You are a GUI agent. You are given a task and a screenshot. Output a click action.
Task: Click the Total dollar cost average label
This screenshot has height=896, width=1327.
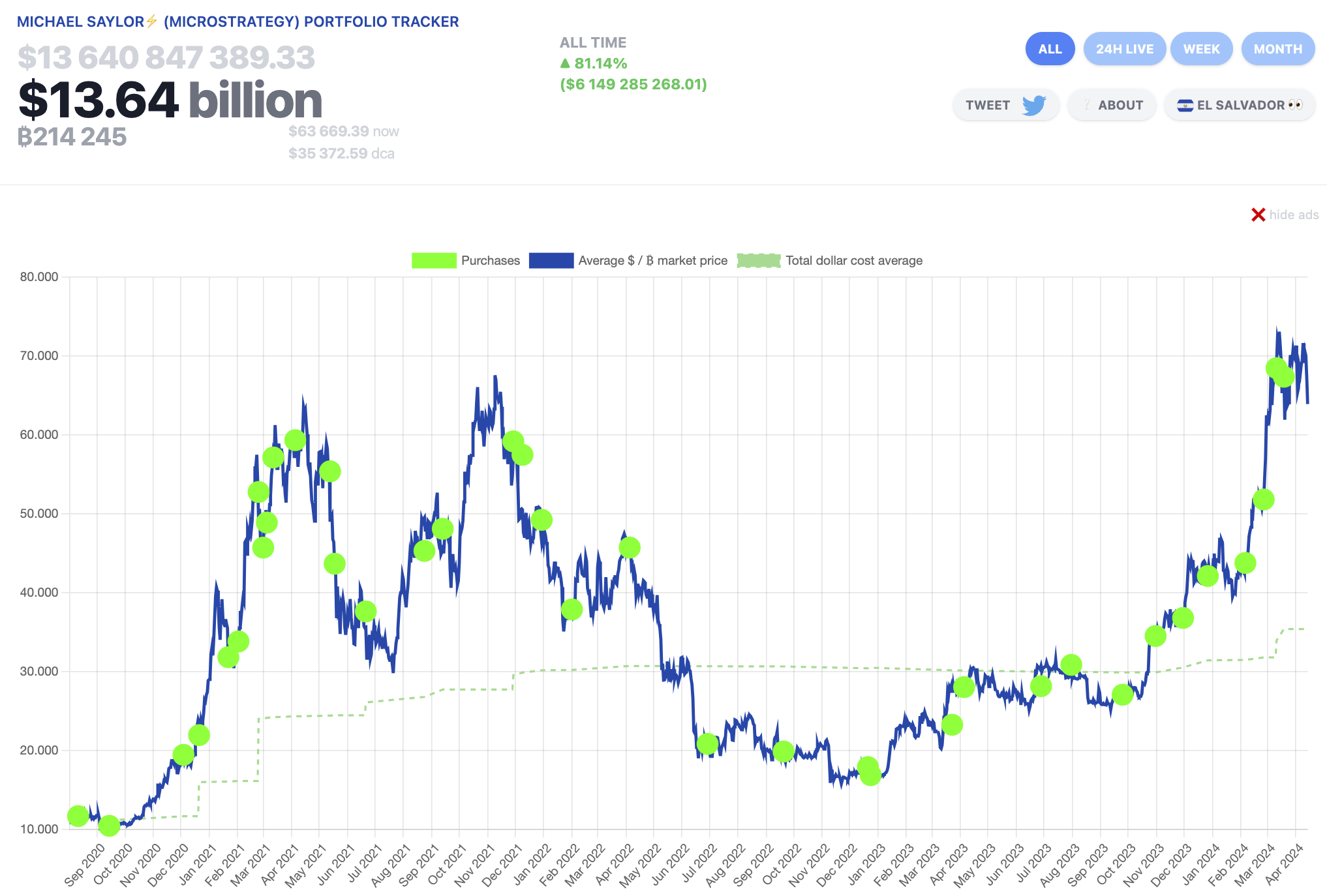click(x=854, y=260)
